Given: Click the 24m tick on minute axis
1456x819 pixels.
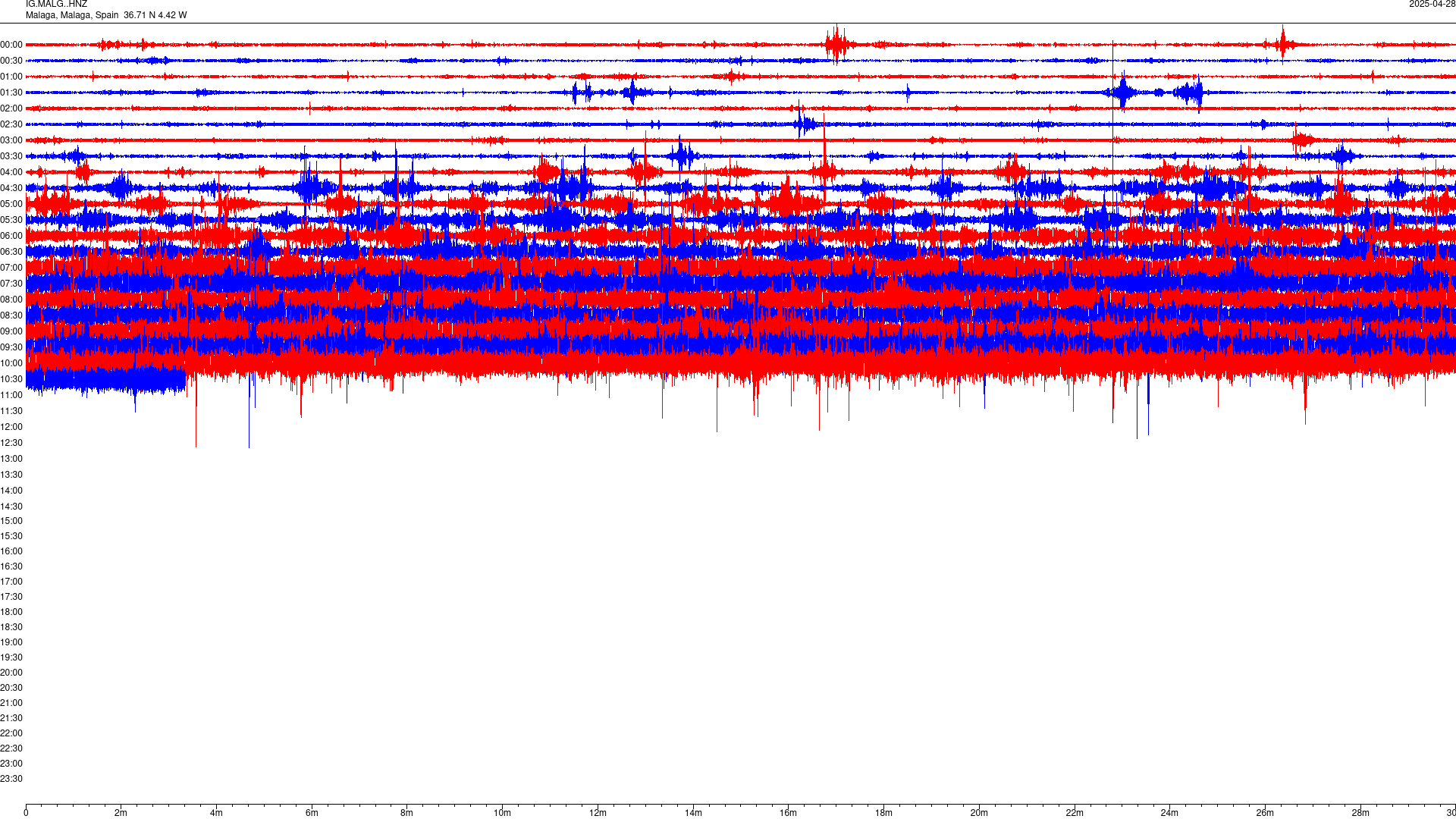Looking at the screenshot, I should click(1169, 813).
